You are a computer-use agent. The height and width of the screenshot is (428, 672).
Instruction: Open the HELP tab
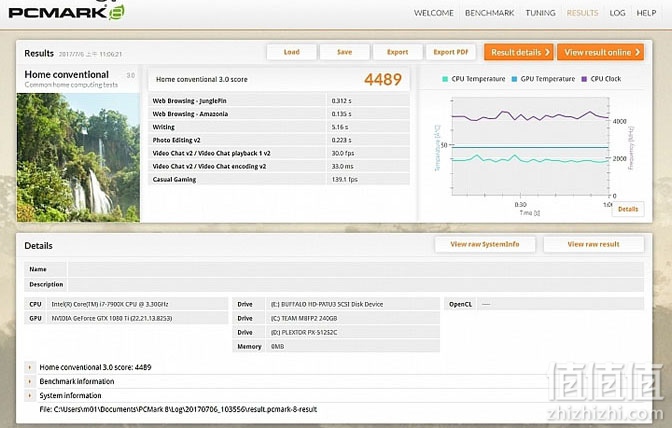[646, 13]
